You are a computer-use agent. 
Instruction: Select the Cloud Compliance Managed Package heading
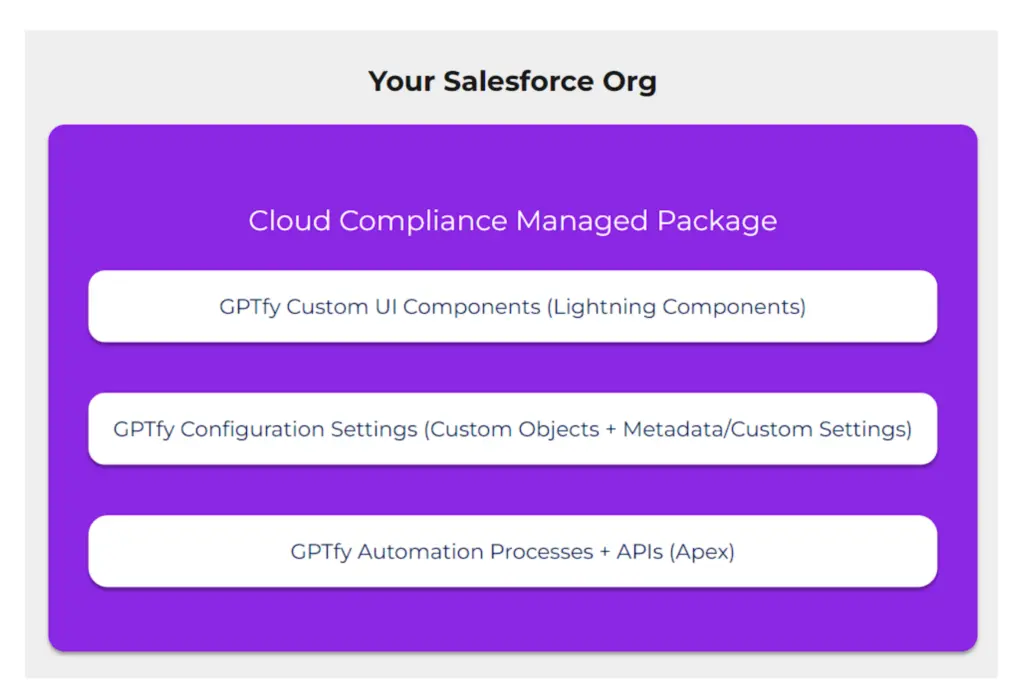[x=512, y=221]
